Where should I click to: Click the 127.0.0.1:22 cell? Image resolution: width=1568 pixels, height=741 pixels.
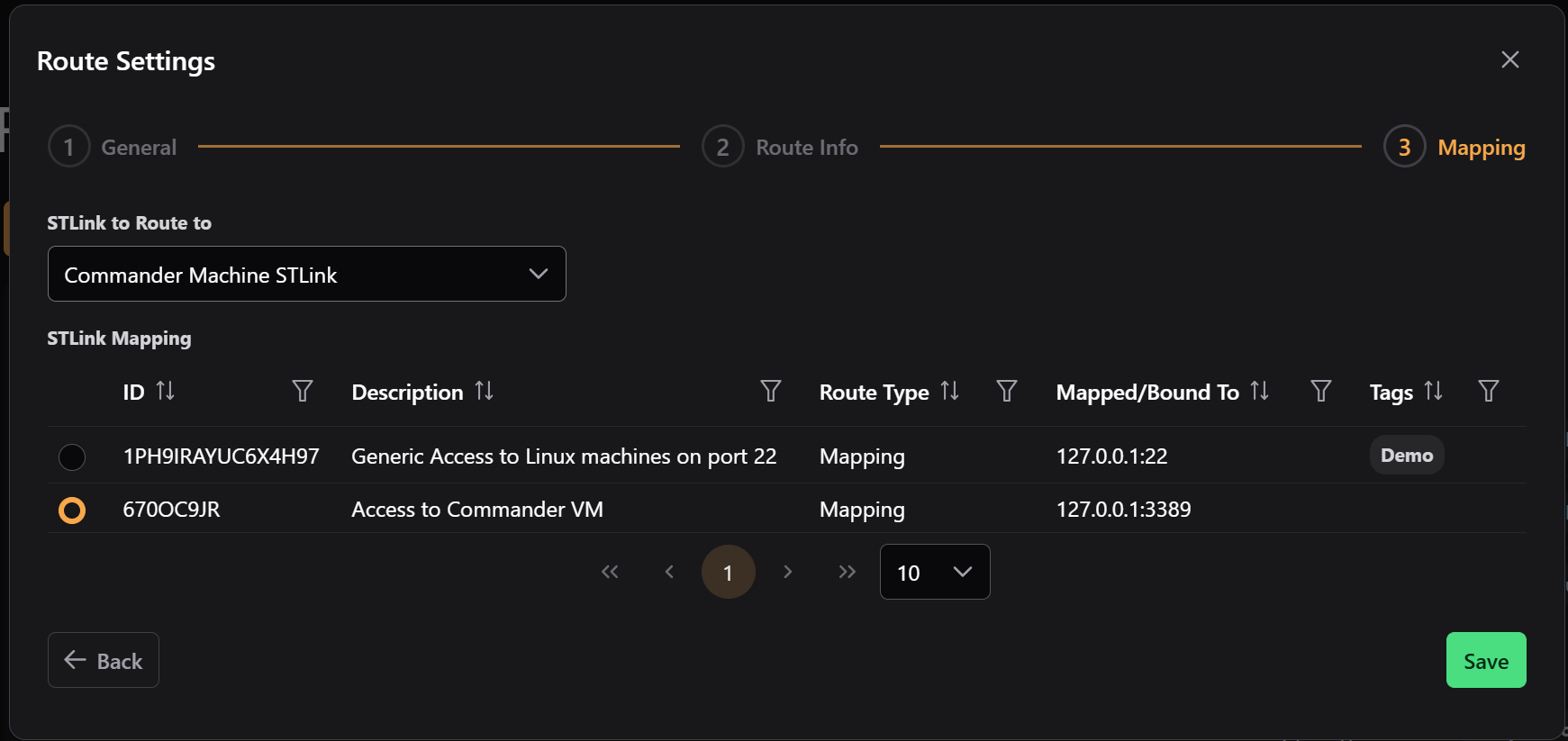1112,456
